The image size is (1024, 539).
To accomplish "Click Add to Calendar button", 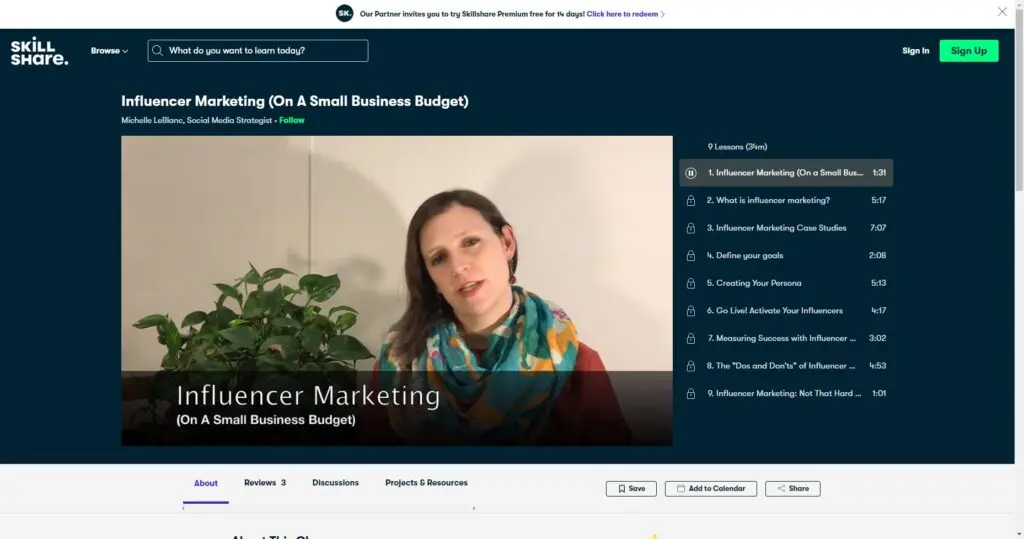I will click(x=710, y=489).
